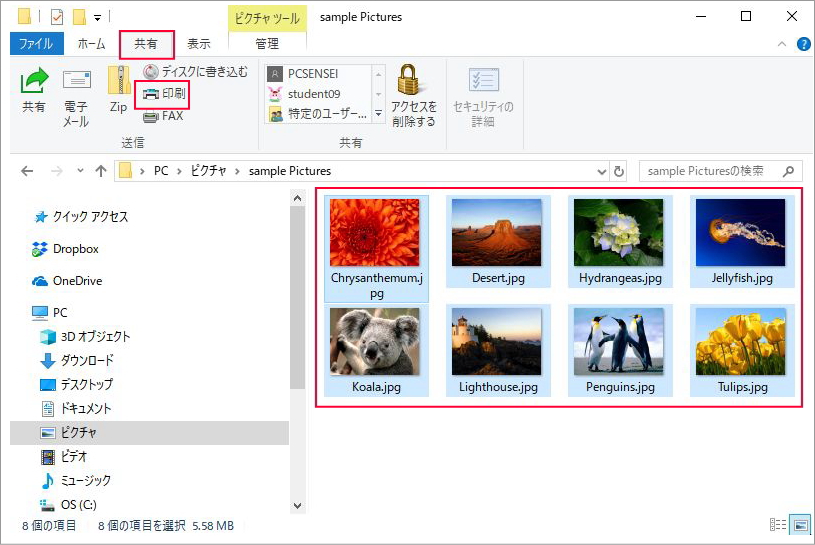This screenshot has height=545, width=815.
Task: Expand the share-with user list dropdown
Action: (x=378, y=115)
